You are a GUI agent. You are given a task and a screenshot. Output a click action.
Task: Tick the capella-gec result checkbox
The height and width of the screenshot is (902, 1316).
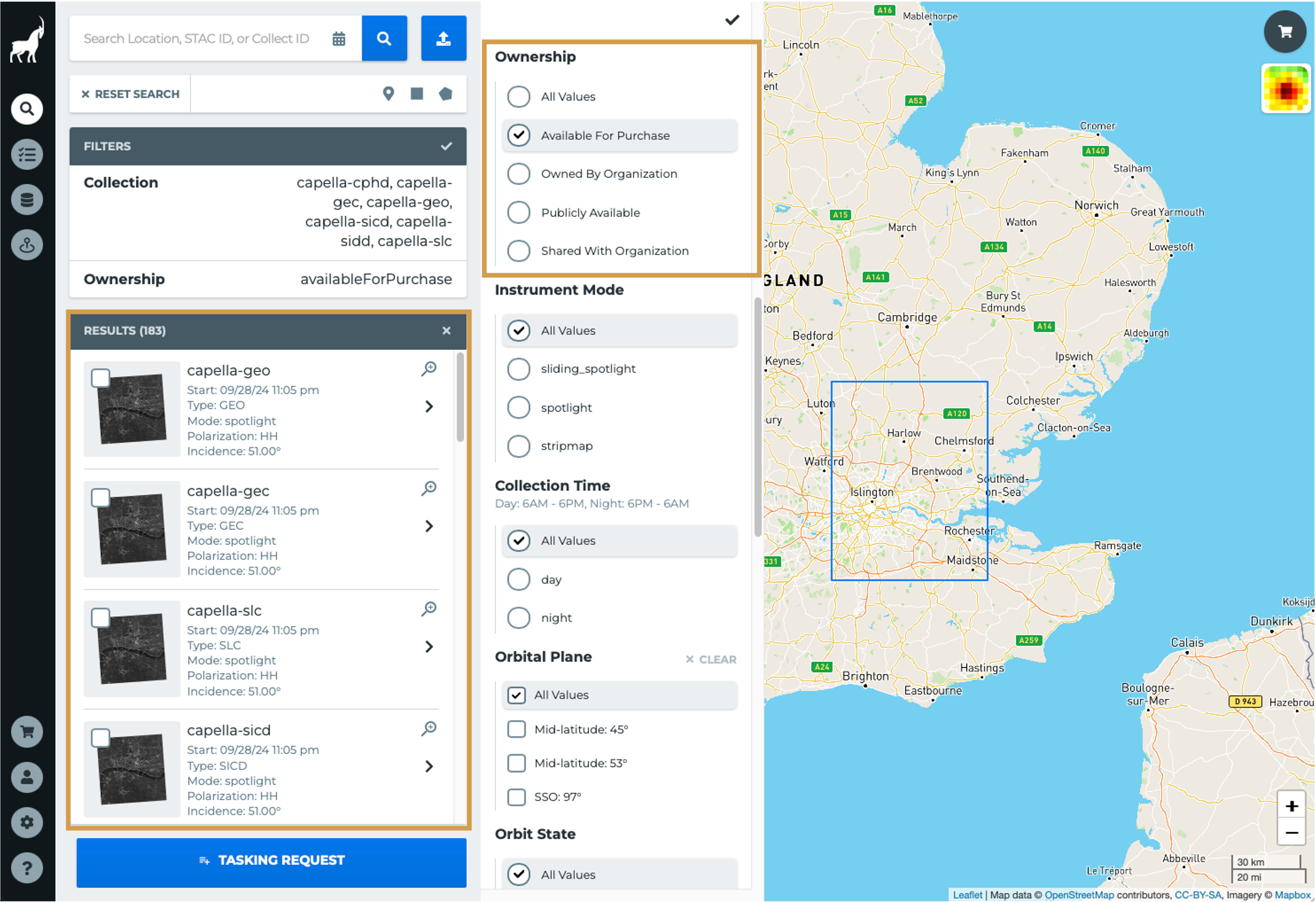click(x=101, y=498)
